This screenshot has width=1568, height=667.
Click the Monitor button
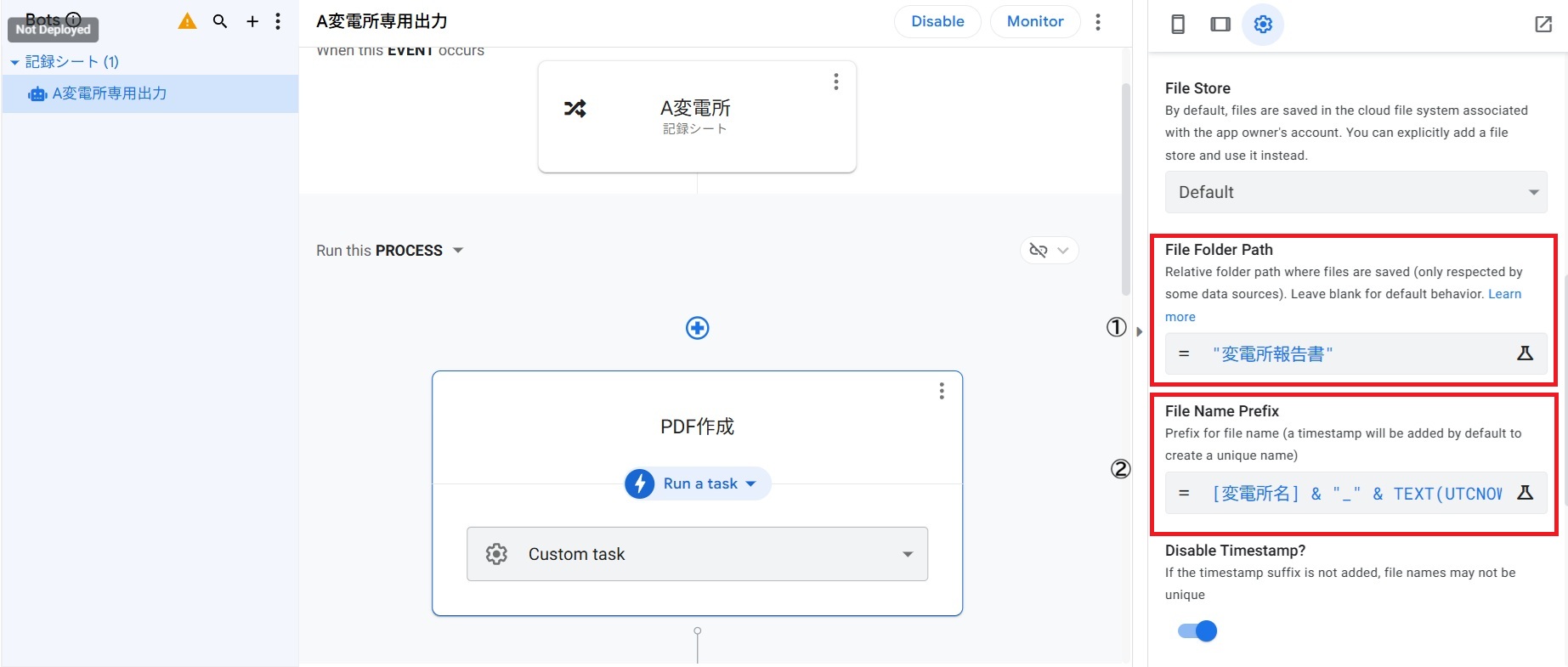point(1034,21)
